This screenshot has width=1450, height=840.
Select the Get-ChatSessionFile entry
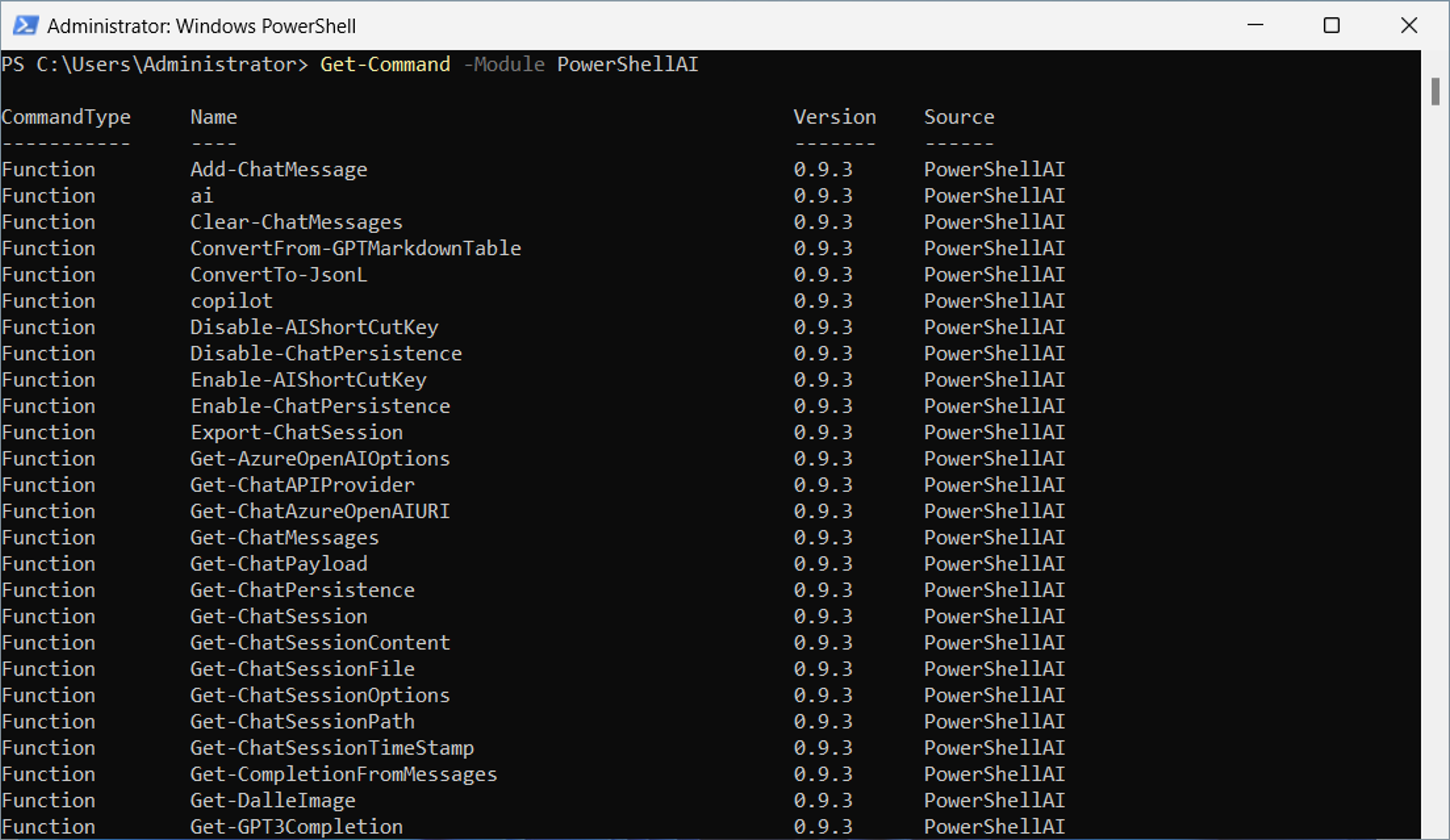[x=302, y=669]
